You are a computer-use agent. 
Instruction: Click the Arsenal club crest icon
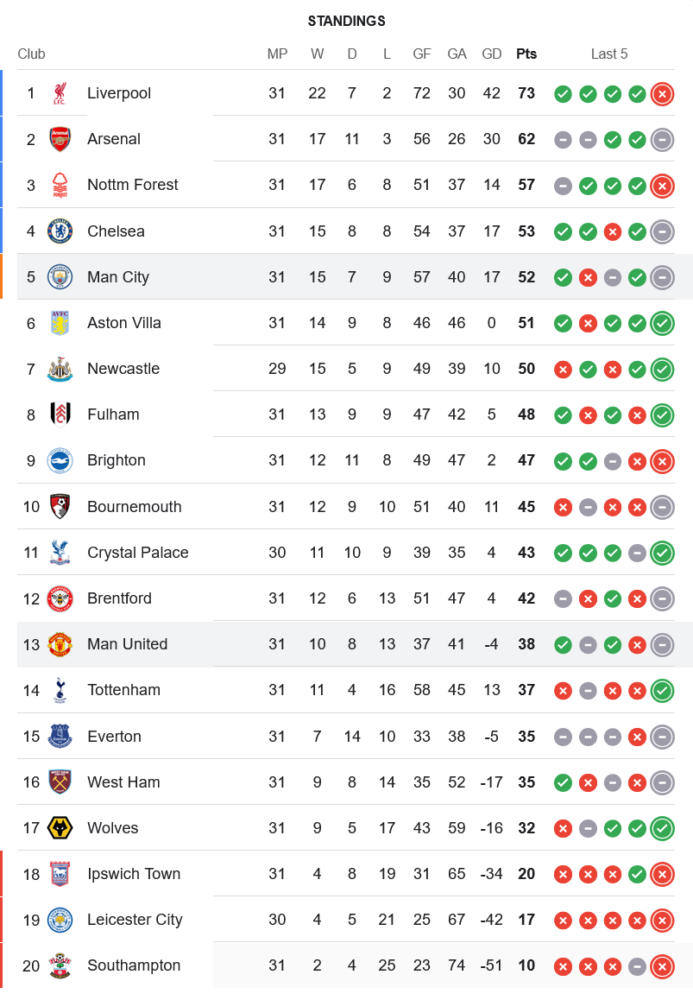pos(60,139)
